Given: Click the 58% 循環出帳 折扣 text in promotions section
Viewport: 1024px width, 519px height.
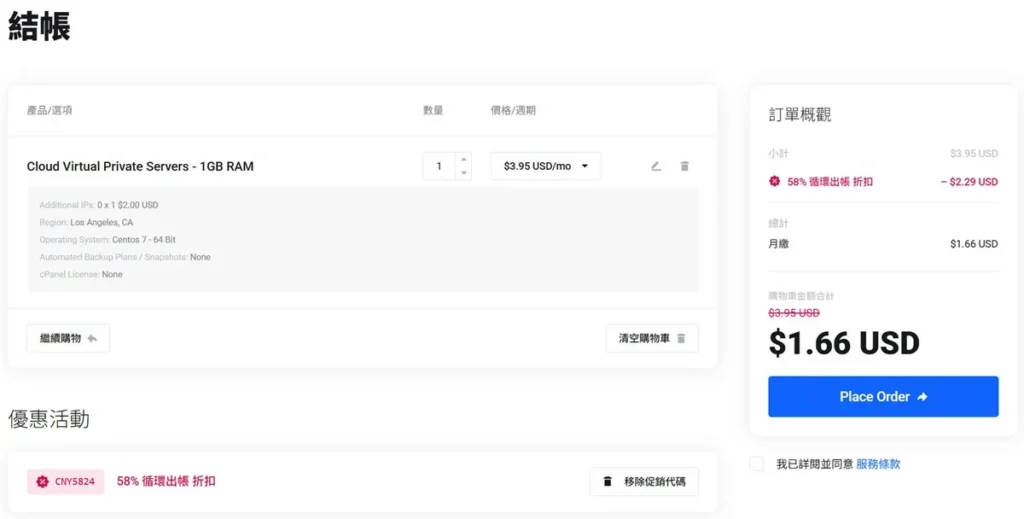Looking at the screenshot, I should (166, 482).
